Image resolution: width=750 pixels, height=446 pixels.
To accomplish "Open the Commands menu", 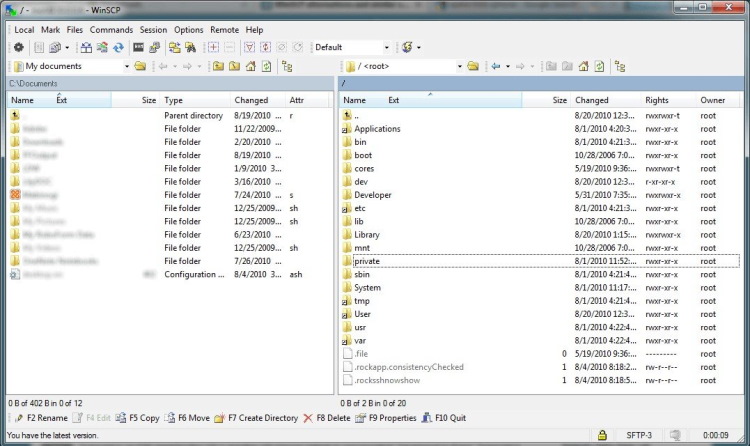I will 111,30.
